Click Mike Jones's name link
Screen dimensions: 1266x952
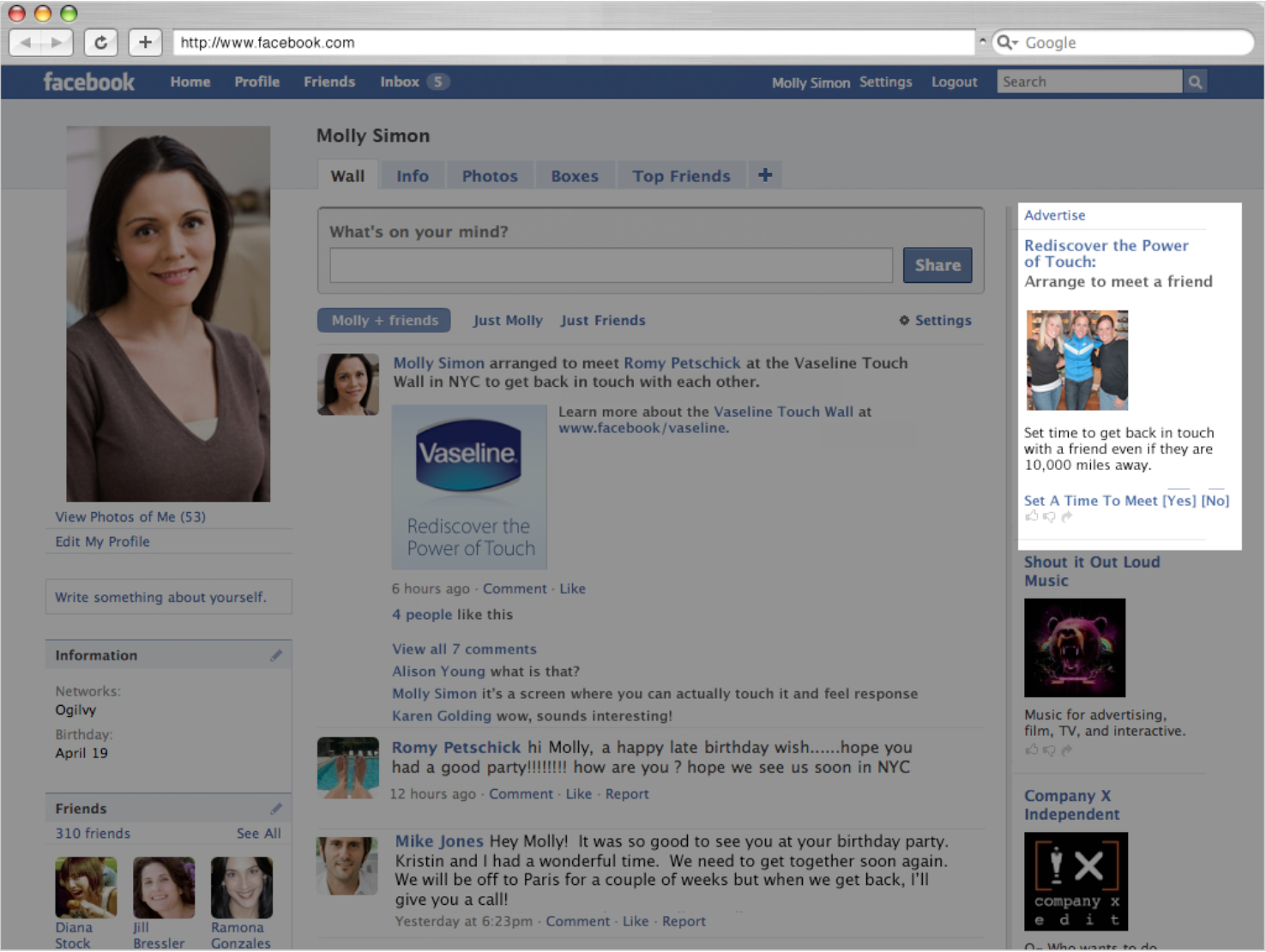[439, 841]
